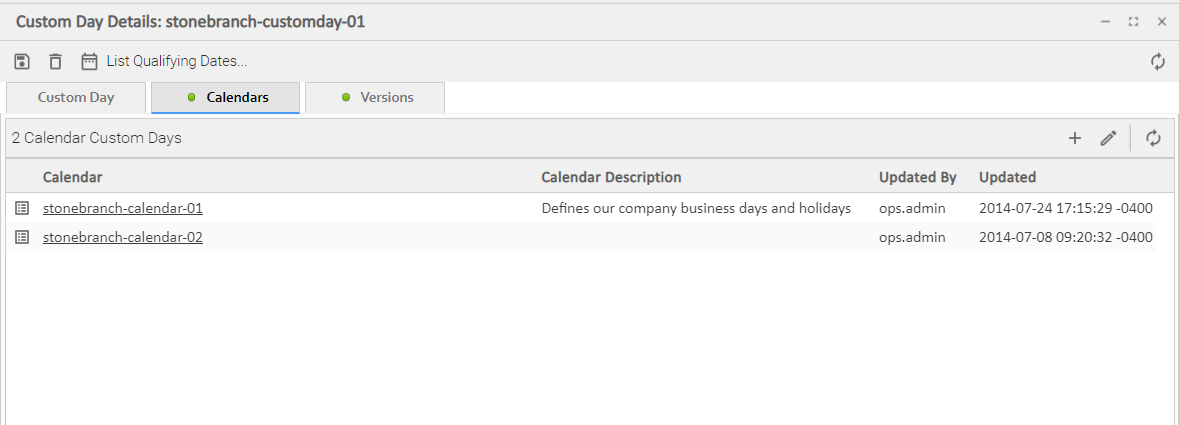Click the Delete trash icon
This screenshot has width=1180, height=425.
[55, 62]
